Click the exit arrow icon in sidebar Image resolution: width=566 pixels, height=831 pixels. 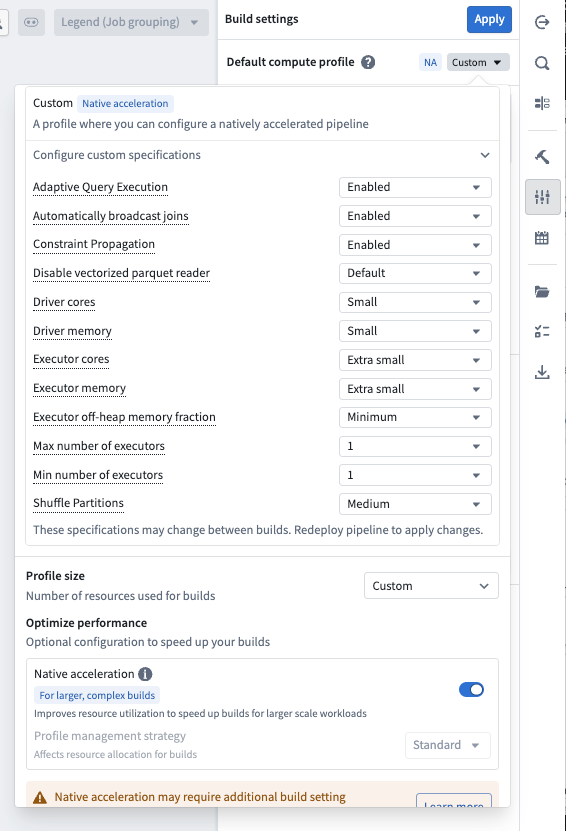click(x=542, y=22)
